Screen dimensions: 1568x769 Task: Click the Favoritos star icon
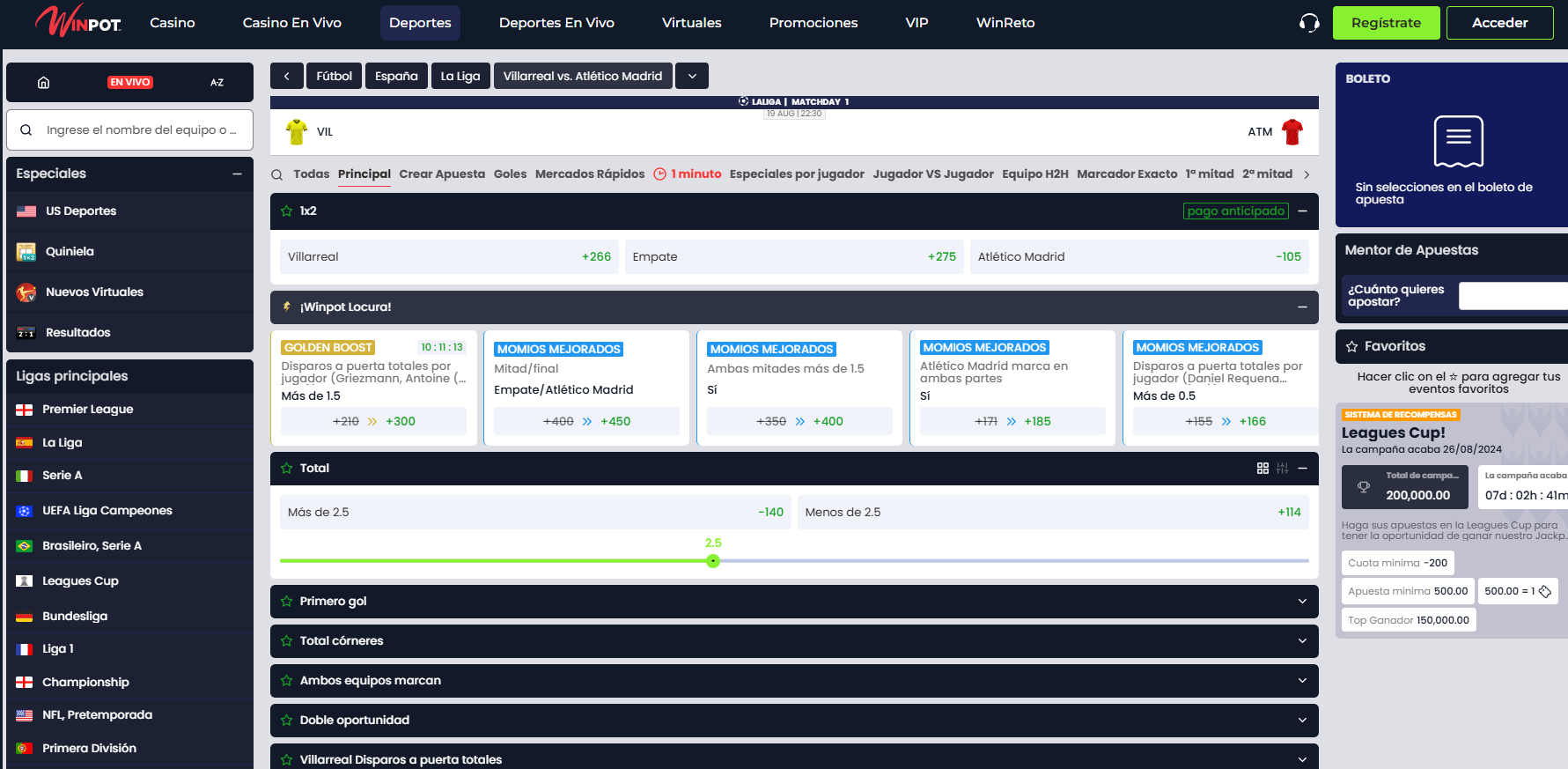pos(1351,347)
